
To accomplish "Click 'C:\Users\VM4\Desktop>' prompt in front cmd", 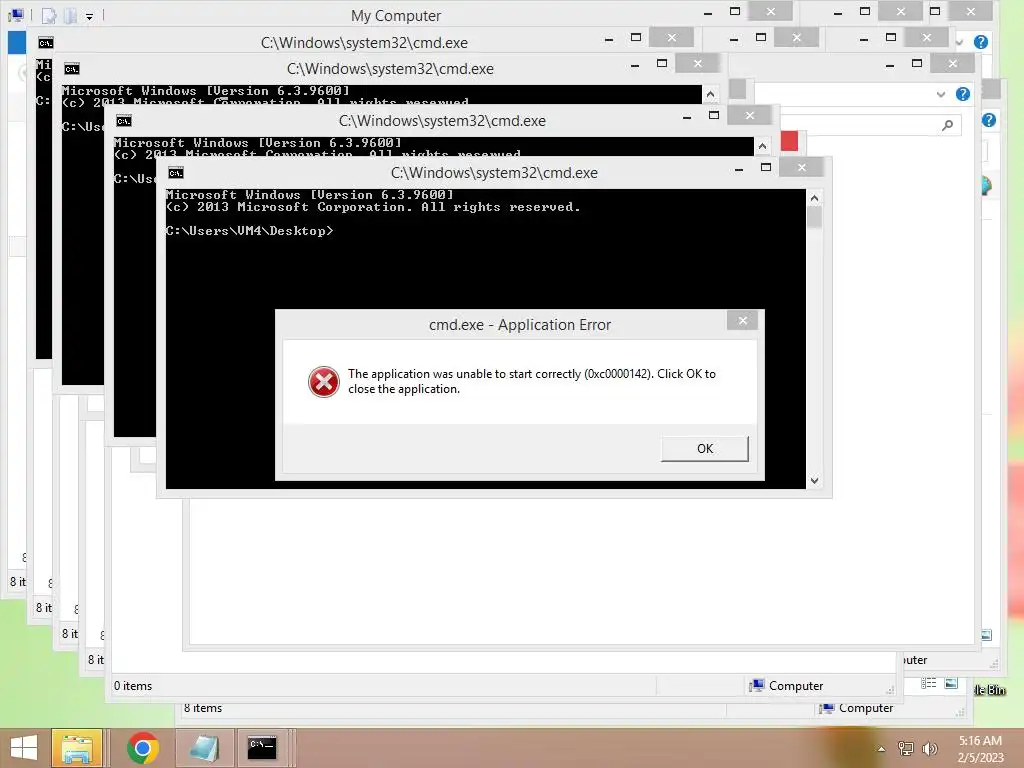I will coord(249,231).
